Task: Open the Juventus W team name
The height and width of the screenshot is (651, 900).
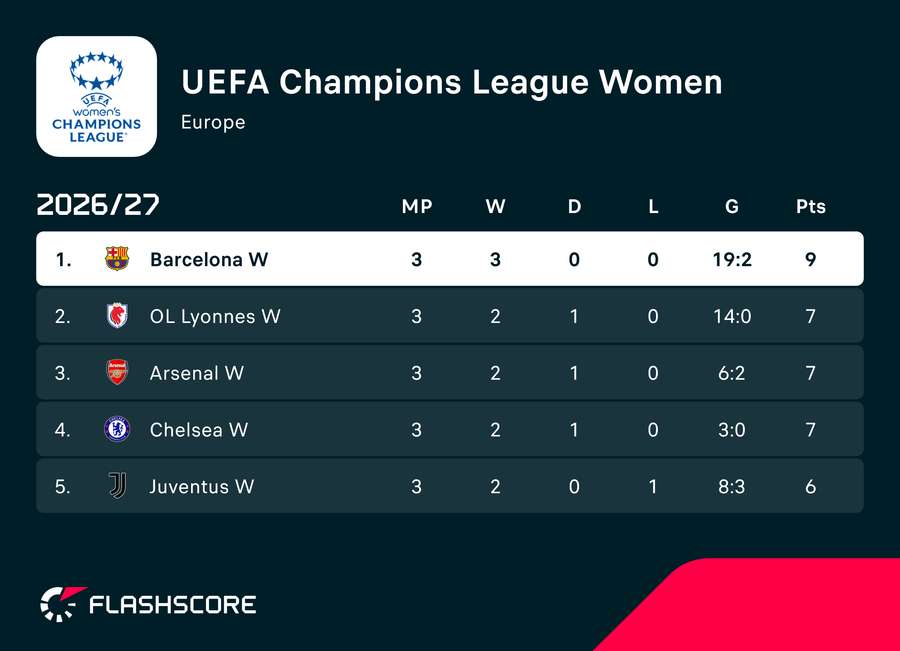Action: coord(201,487)
